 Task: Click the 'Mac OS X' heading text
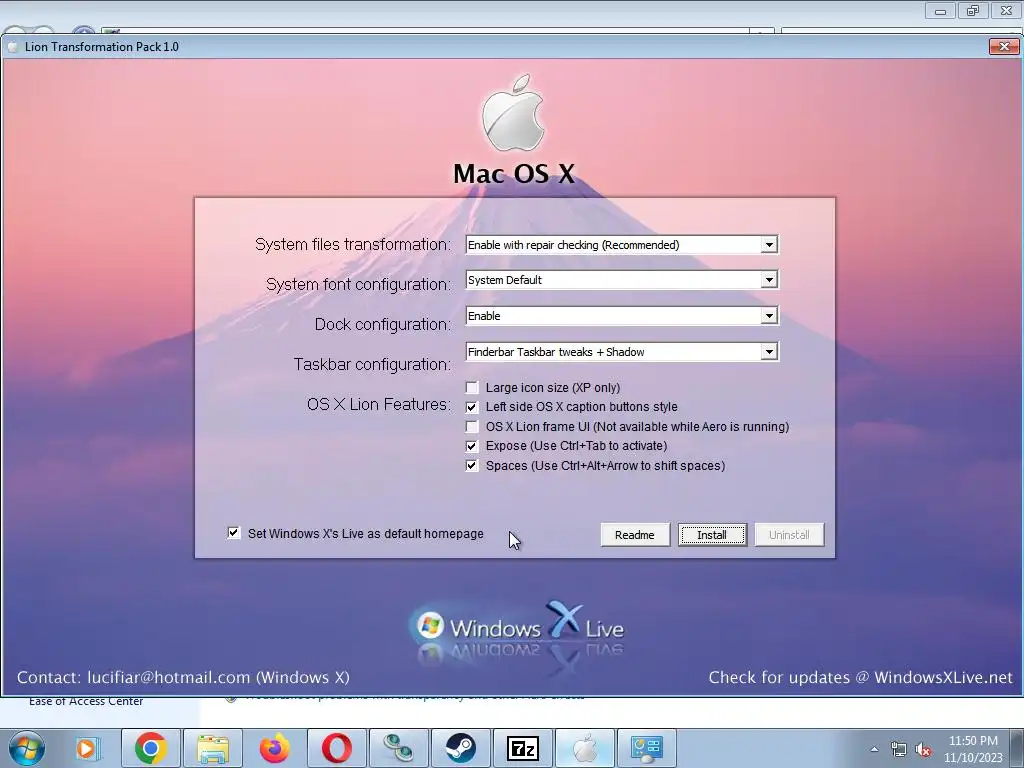coord(514,174)
